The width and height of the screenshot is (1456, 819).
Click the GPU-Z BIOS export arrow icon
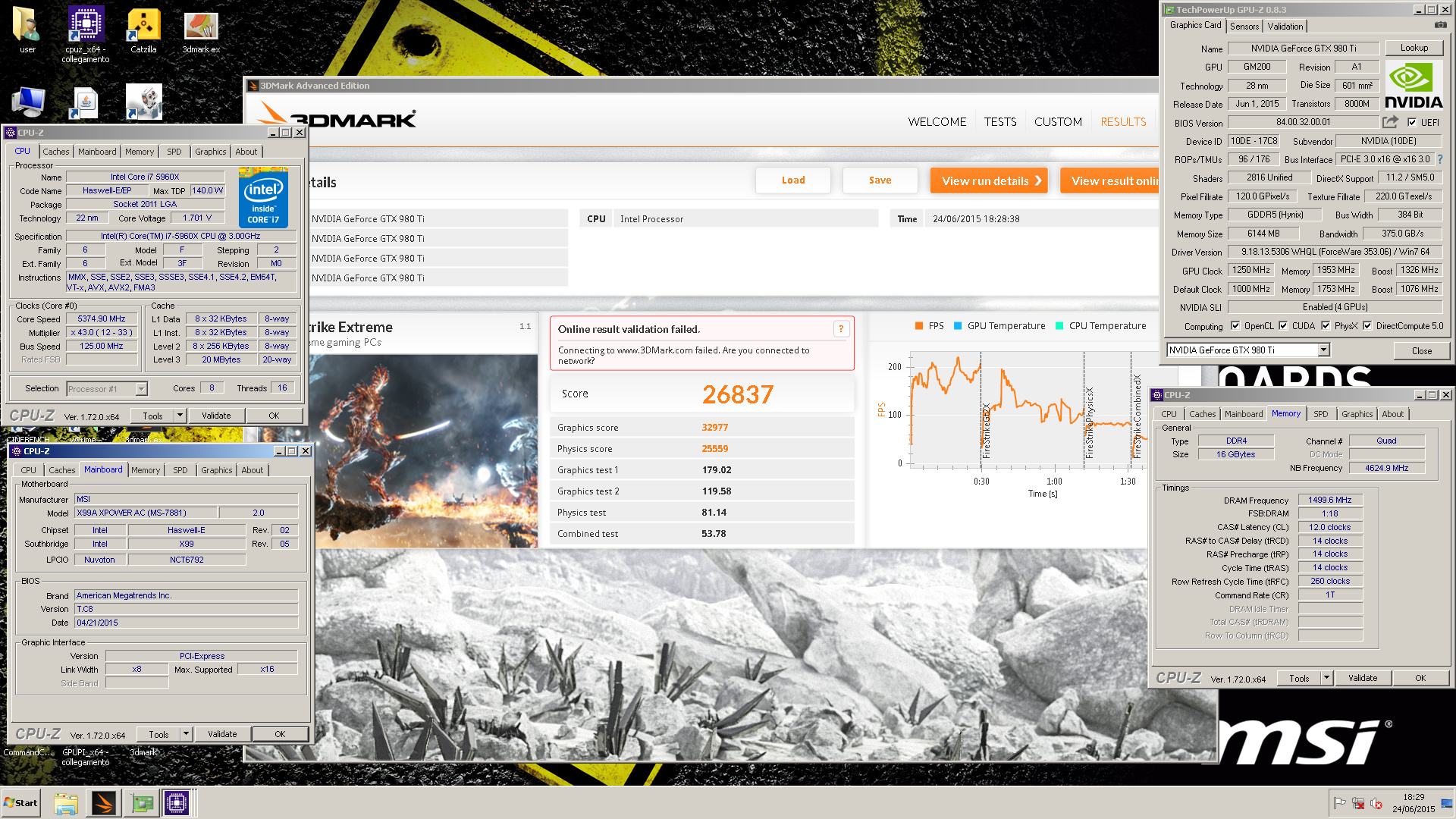coord(1390,122)
